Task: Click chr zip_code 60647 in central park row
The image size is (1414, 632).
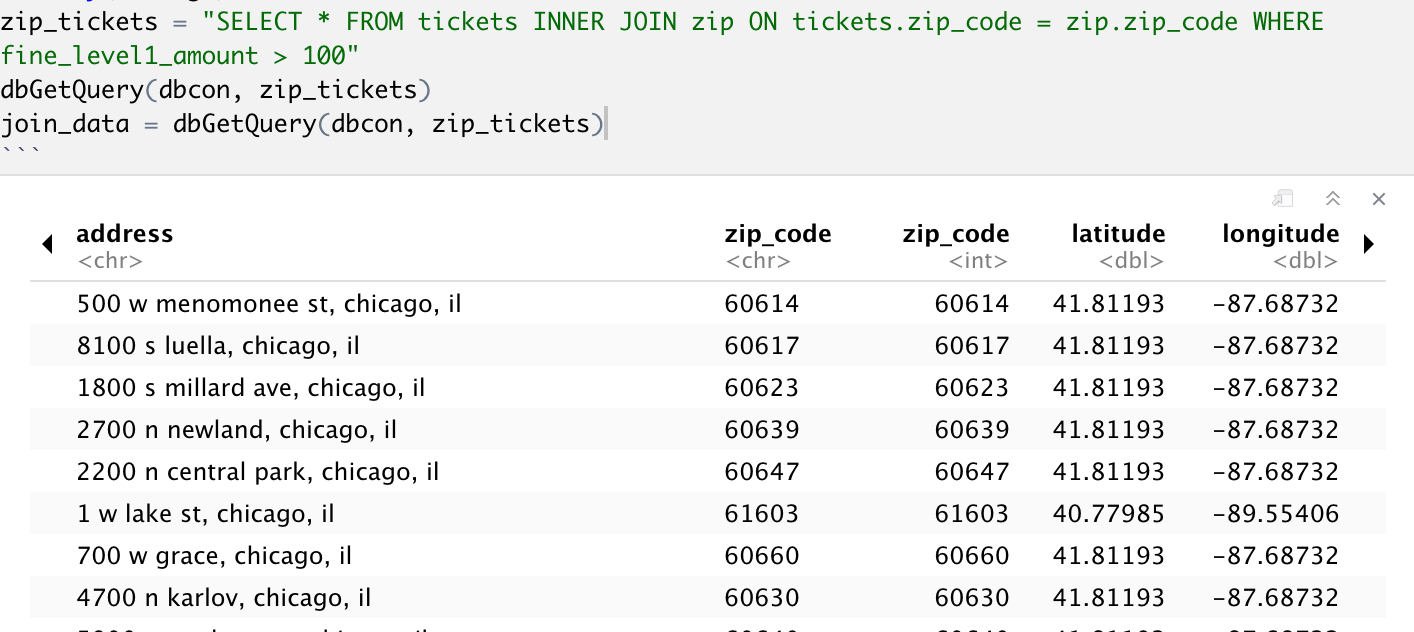Action: coord(762,471)
